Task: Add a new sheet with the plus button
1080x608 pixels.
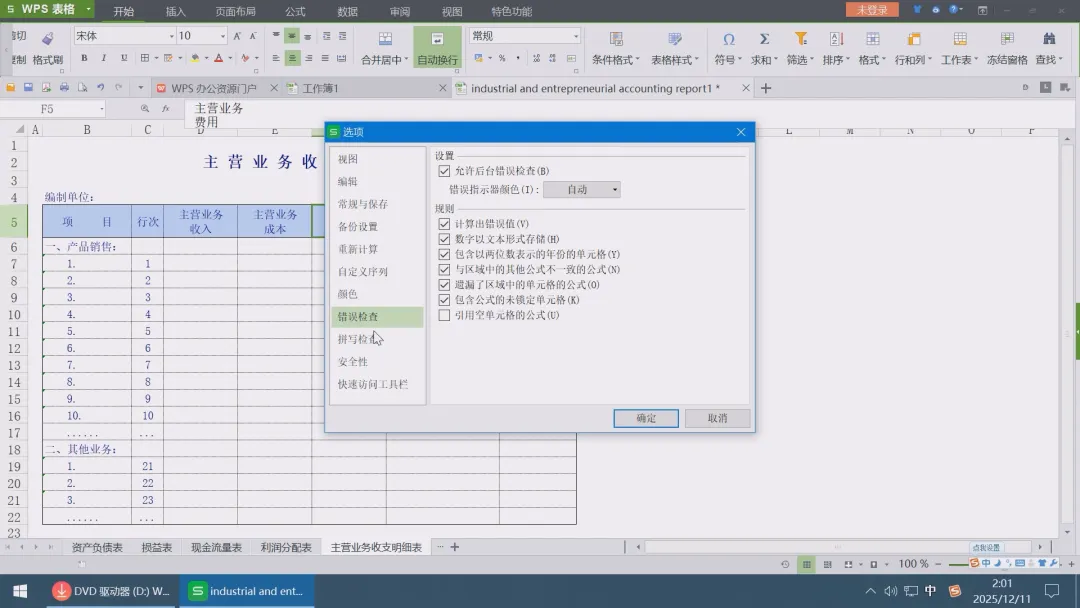Action: pos(455,547)
